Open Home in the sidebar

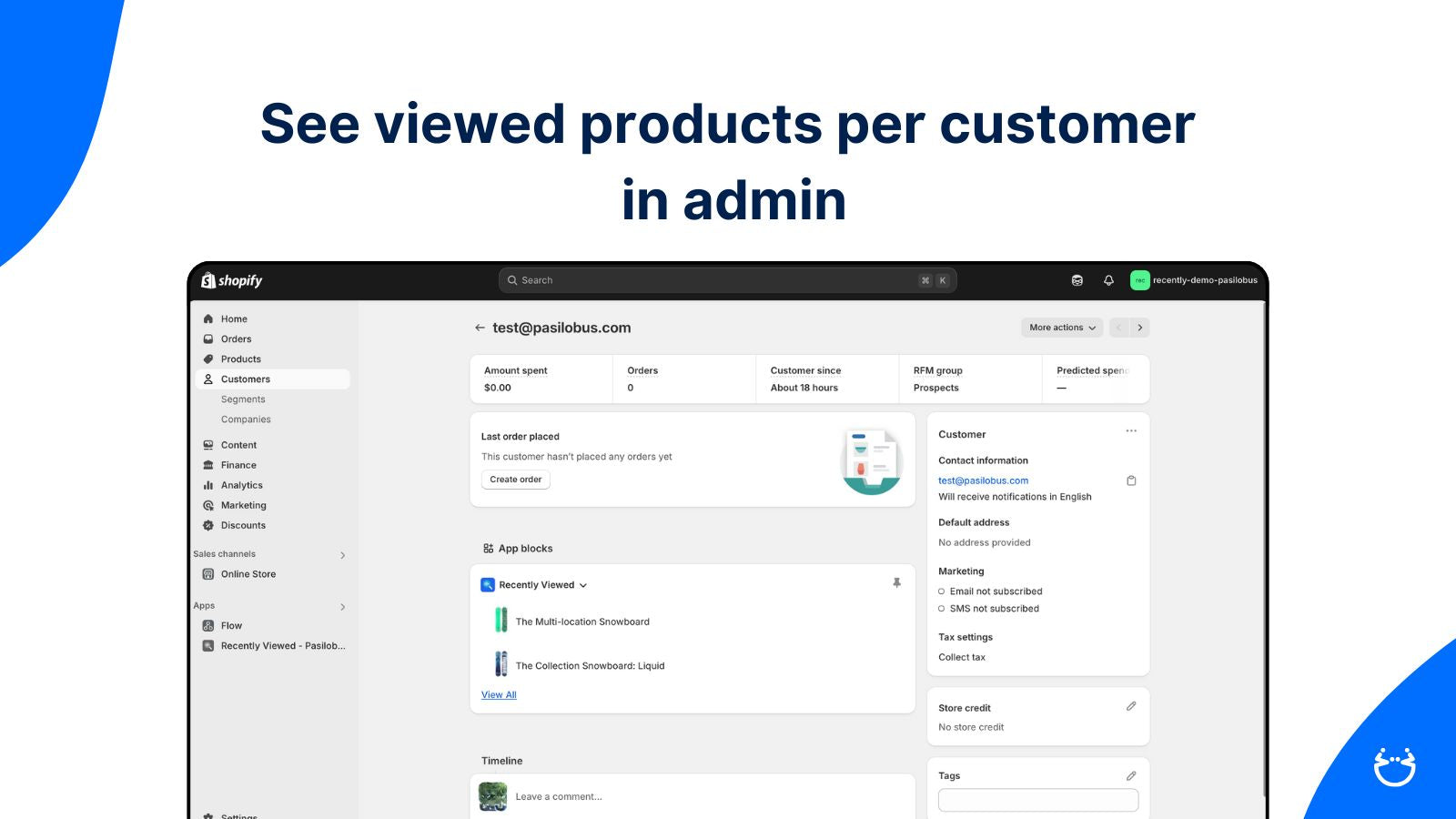(272, 318)
